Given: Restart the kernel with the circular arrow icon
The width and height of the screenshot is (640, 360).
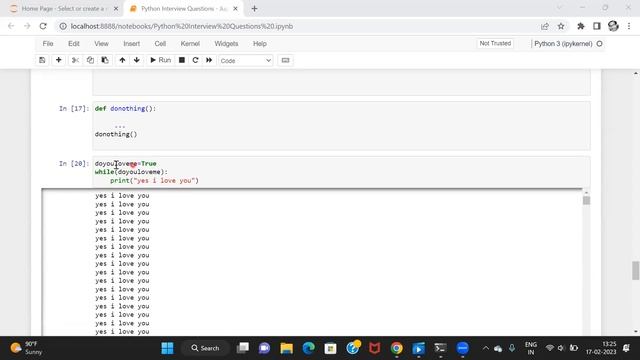Looking at the screenshot, I should pos(195,60).
